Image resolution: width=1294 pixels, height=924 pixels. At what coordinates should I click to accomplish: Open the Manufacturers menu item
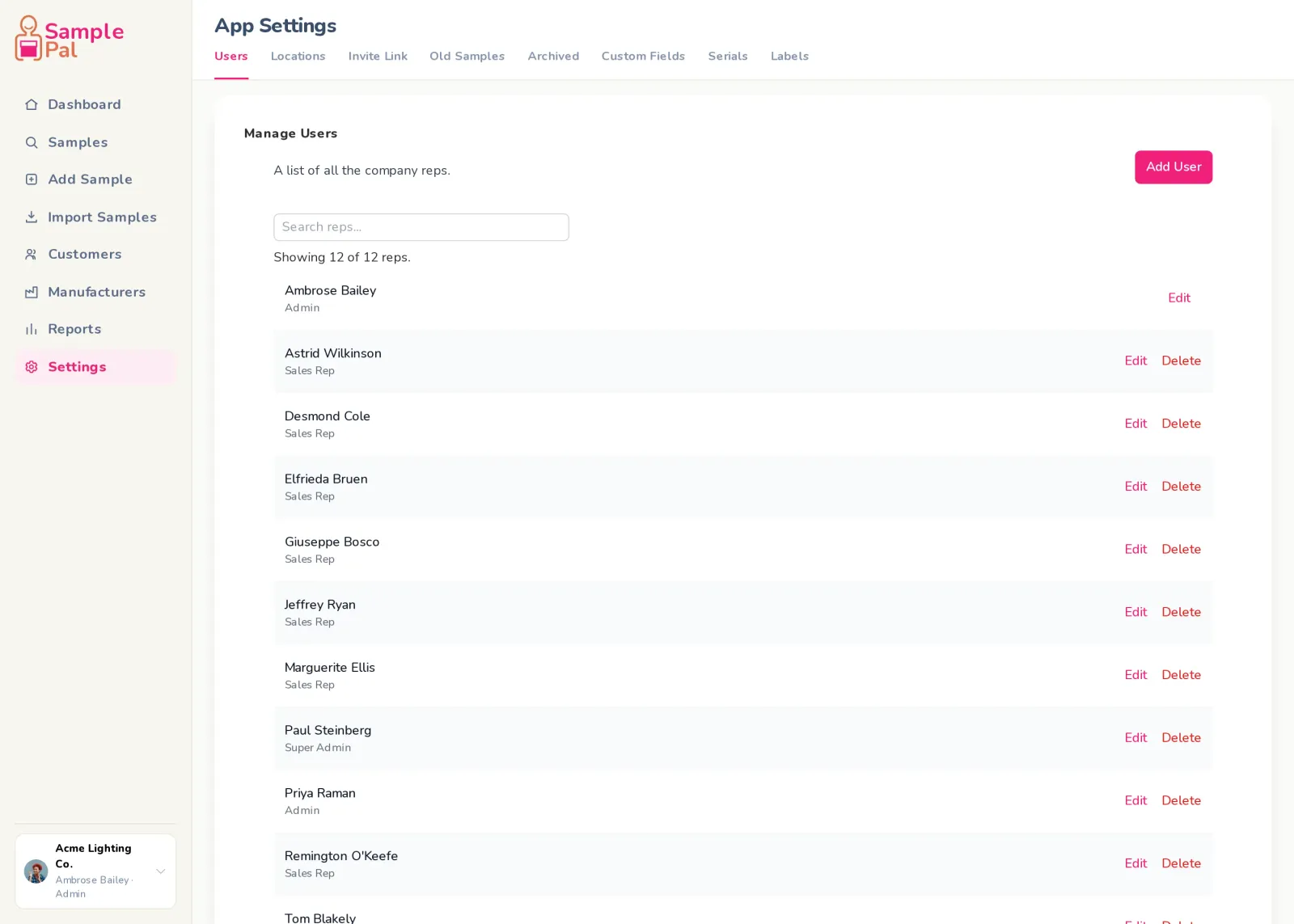click(x=95, y=292)
